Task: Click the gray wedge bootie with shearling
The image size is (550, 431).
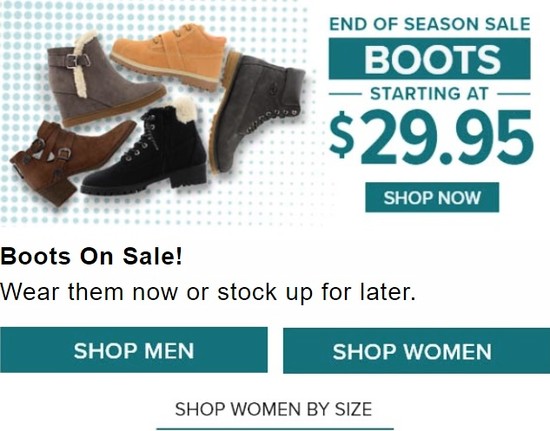Action: [x=102, y=81]
